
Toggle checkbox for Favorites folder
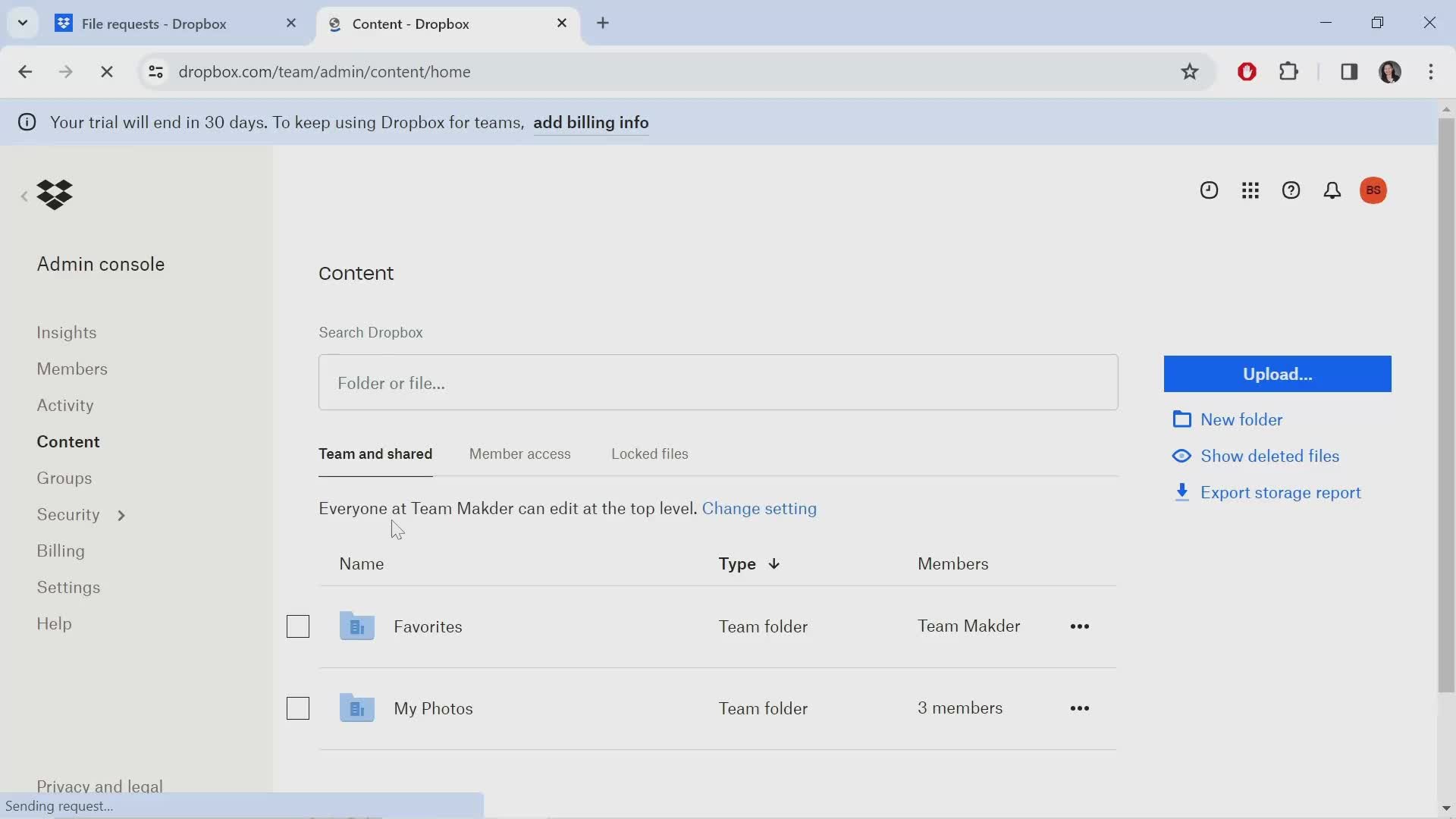[298, 626]
